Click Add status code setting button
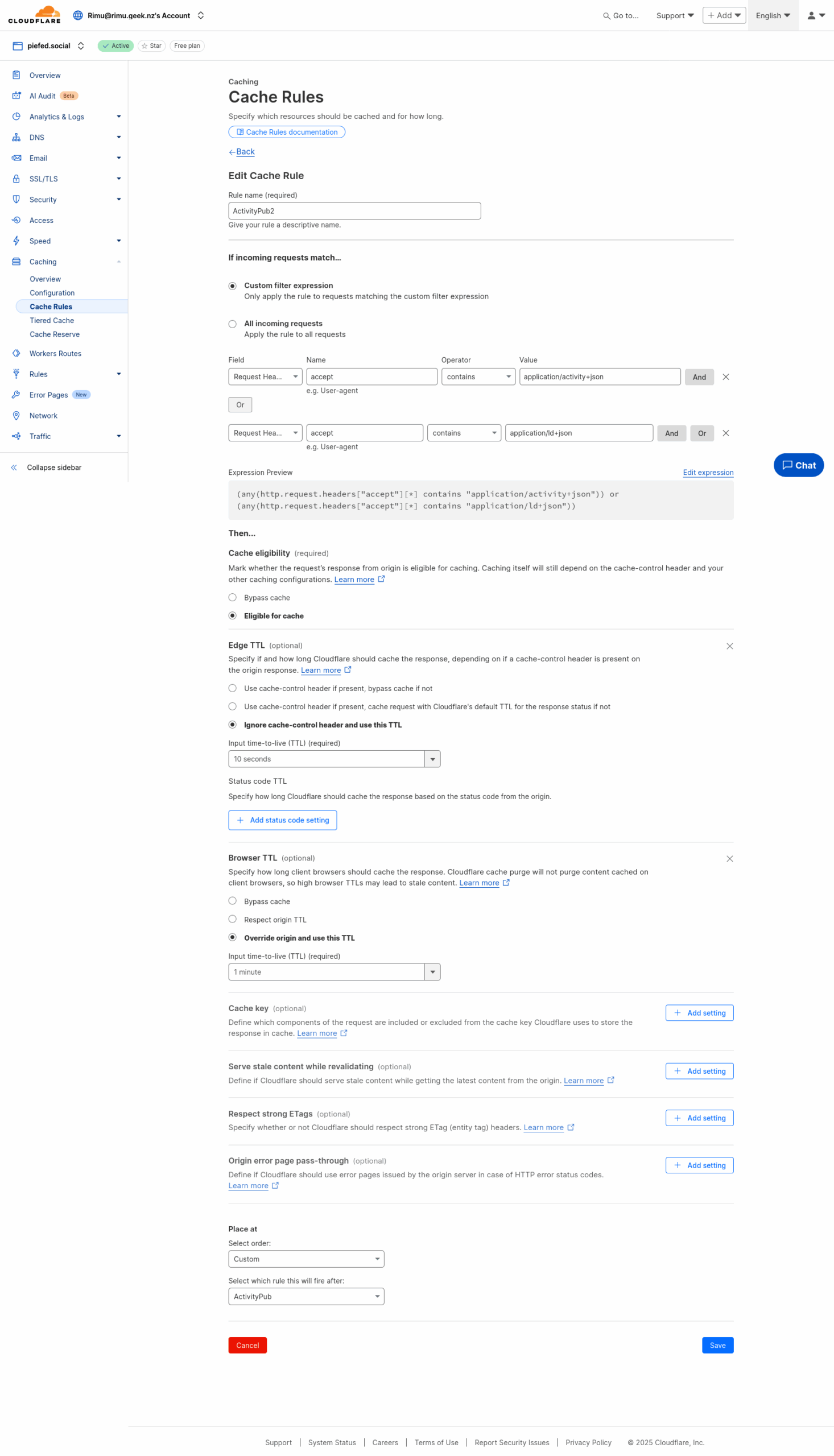The height and width of the screenshot is (1456, 834). click(x=282, y=820)
